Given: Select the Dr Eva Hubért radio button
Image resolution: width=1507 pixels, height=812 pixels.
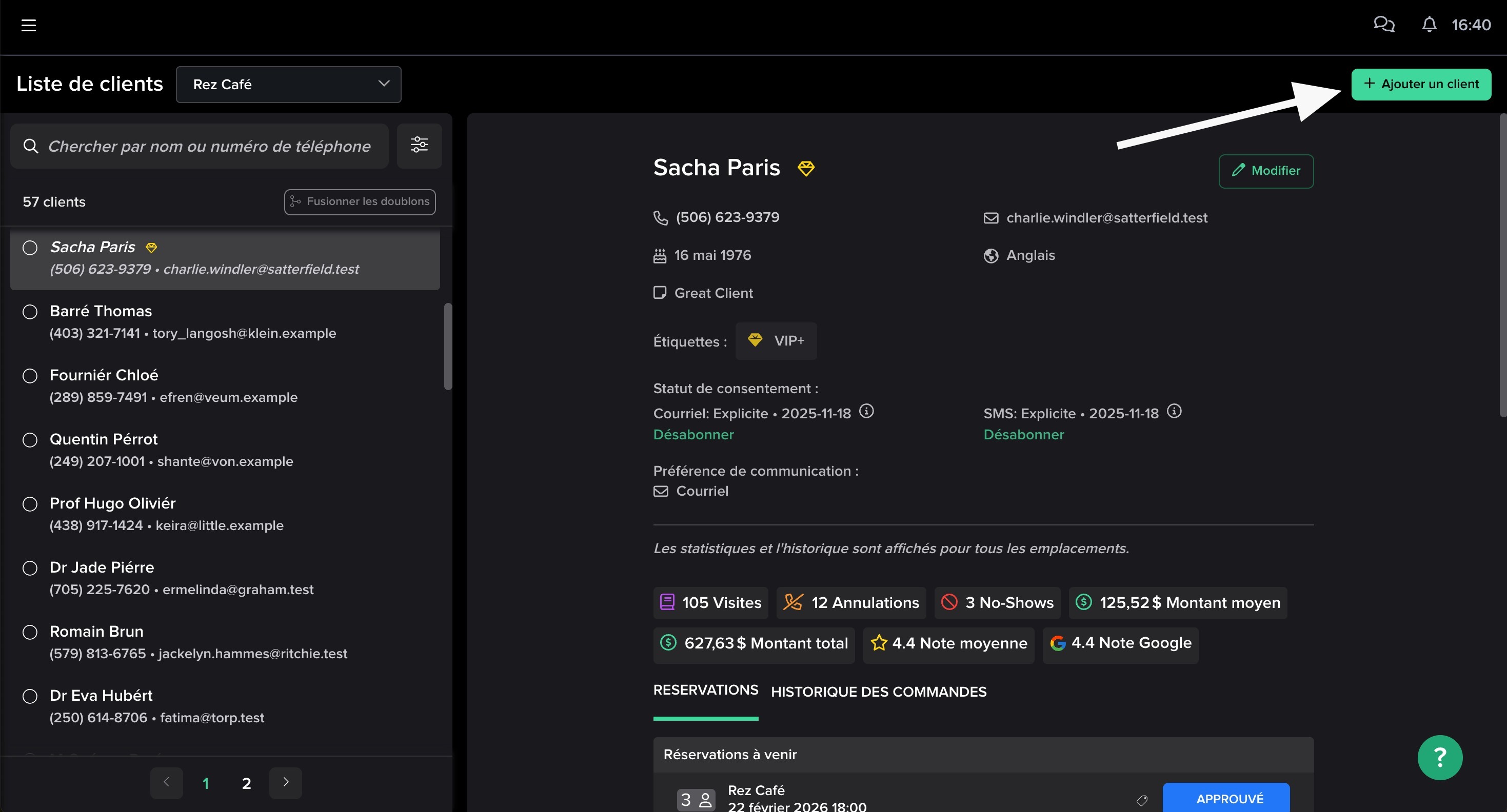Looking at the screenshot, I should pos(30,696).
